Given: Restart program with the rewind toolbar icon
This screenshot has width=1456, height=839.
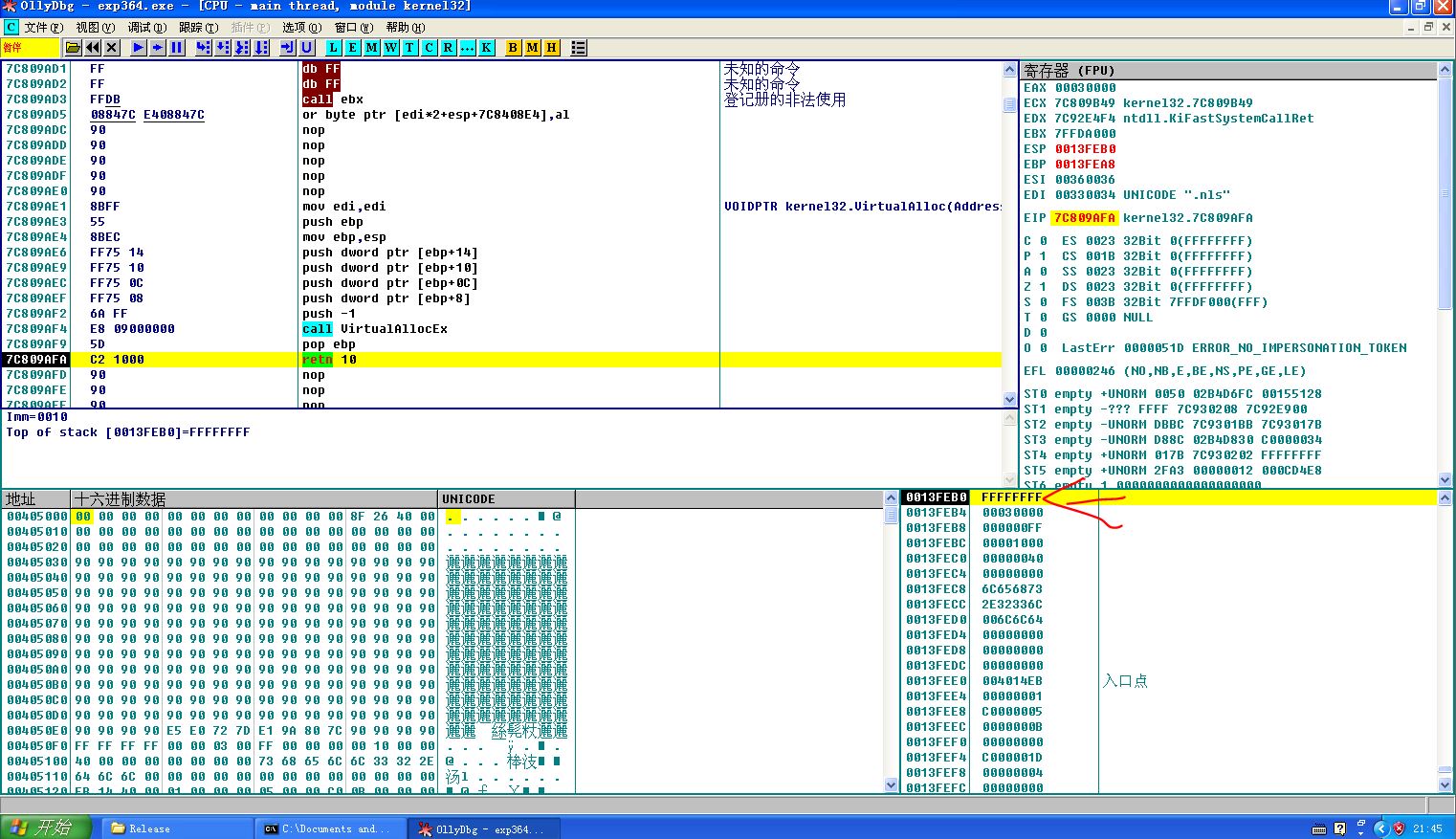Looking at the screenshot, I should (93, 47).
